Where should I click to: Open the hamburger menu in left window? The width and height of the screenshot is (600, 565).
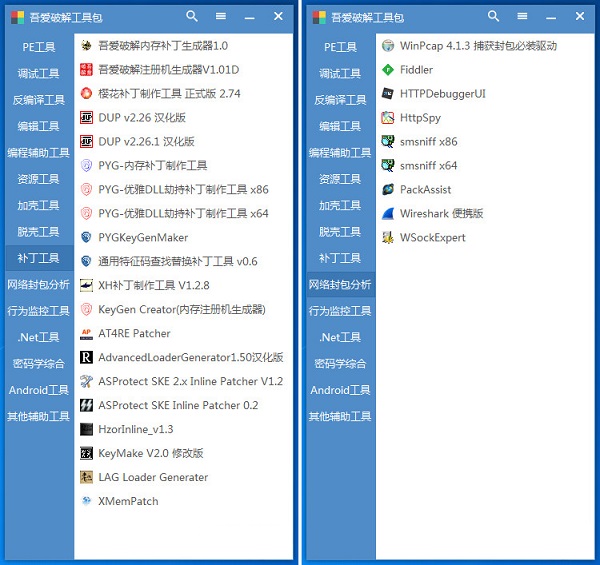click(220, 16)
